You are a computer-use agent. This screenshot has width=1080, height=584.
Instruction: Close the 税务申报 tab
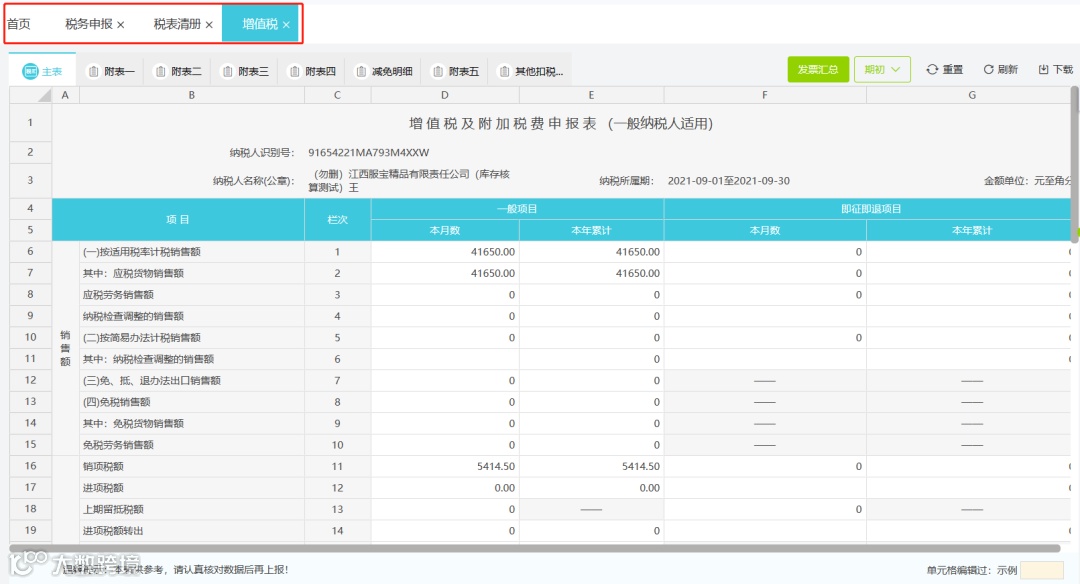point(121,25)
